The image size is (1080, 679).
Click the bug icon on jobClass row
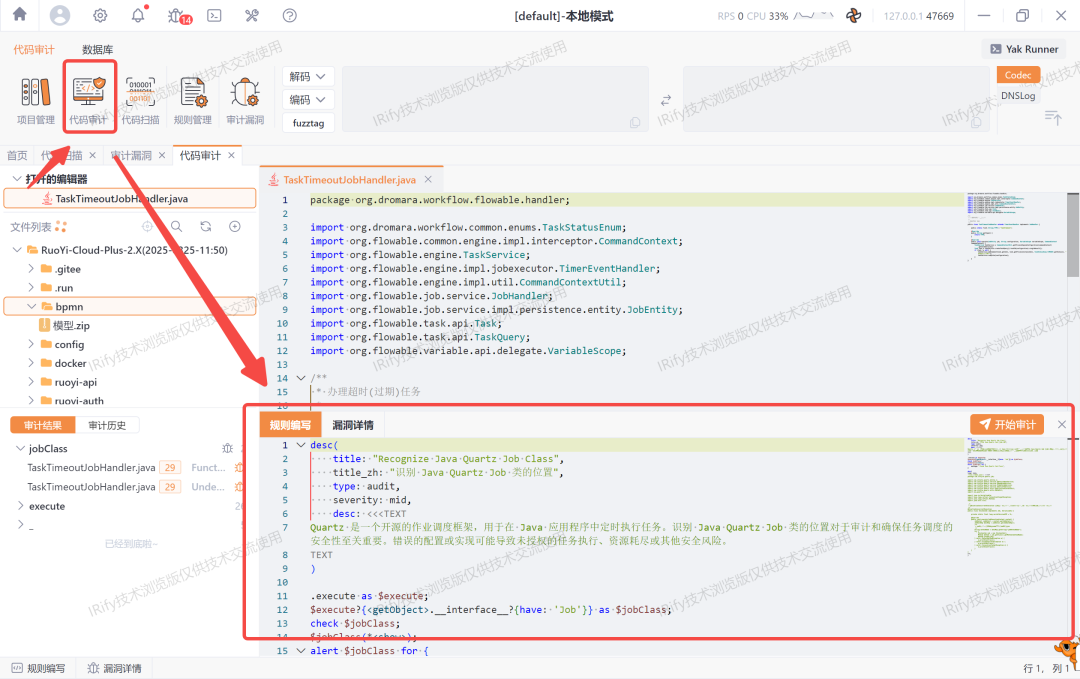(x=228, y=448)
